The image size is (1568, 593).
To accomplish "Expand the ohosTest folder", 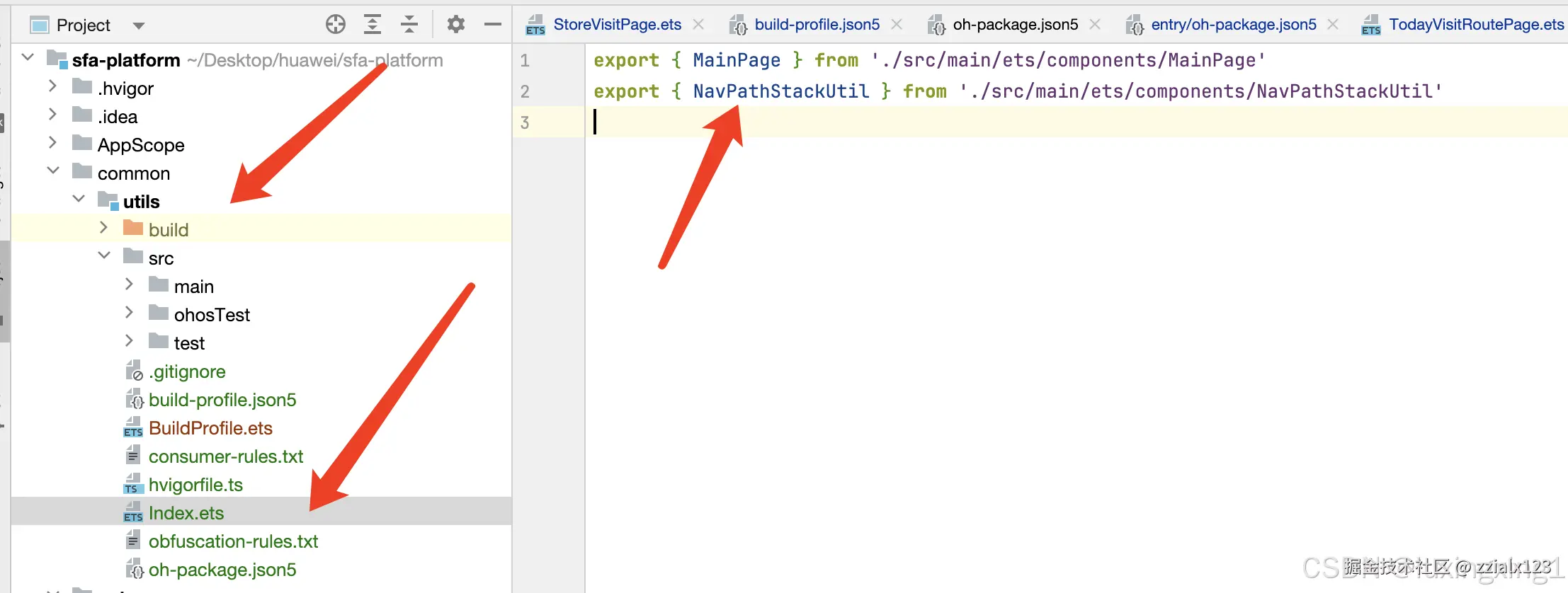I will click(129, 312).
